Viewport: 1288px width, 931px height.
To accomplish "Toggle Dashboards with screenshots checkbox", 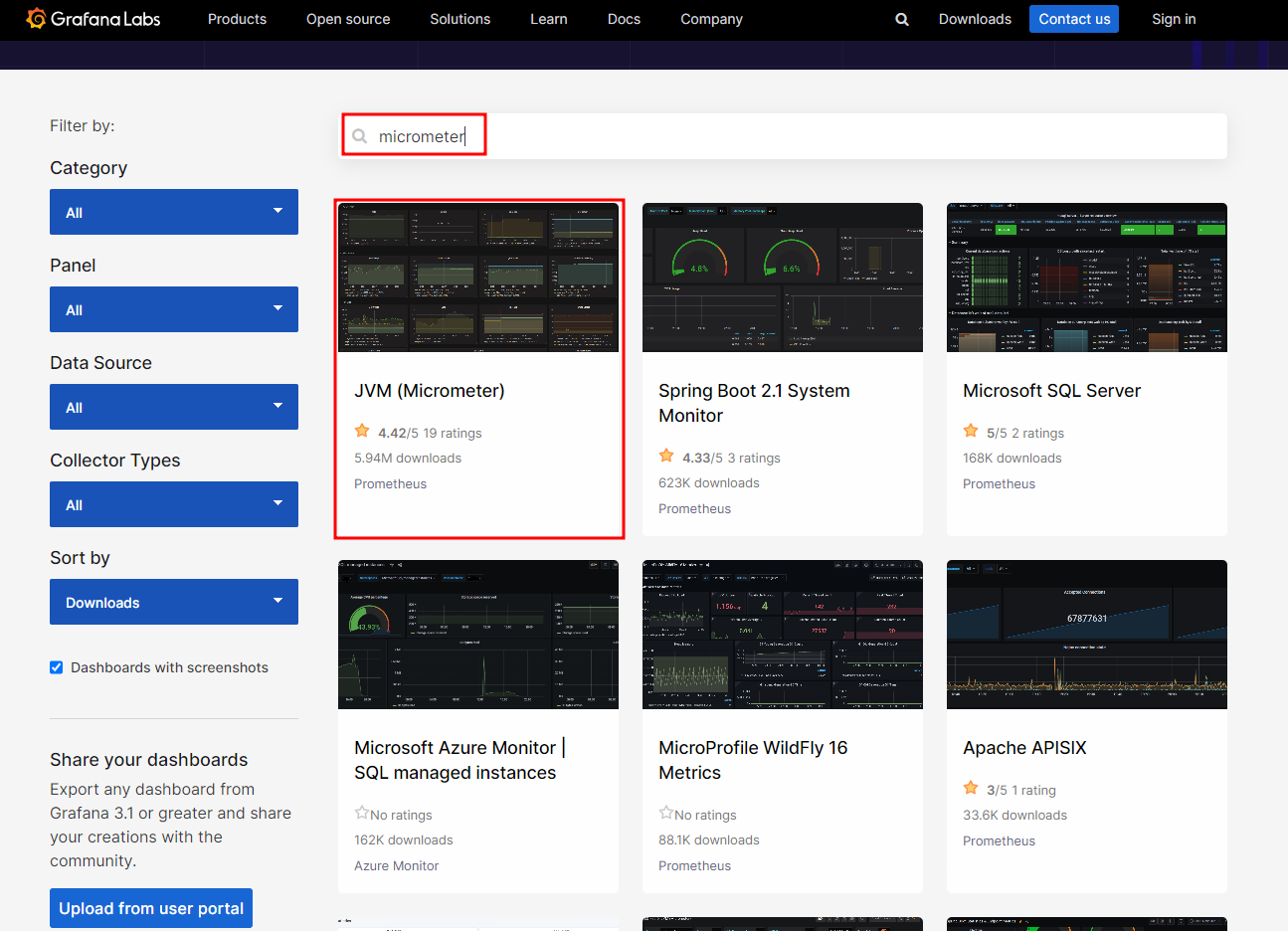I will tap(57, 667).
